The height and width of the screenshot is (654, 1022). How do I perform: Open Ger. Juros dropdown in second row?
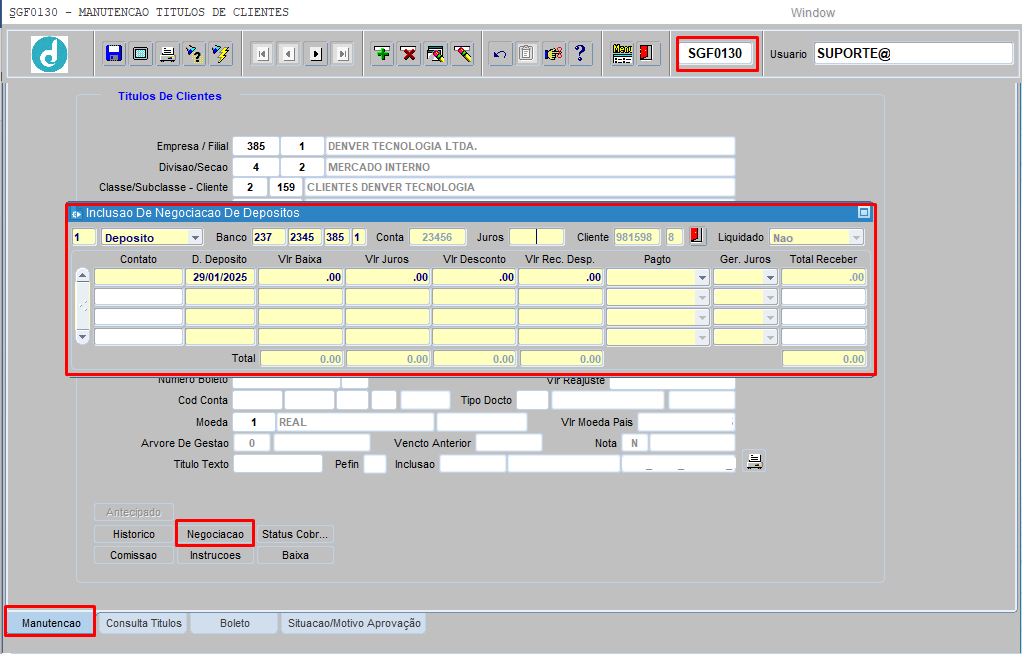point(770,297)
